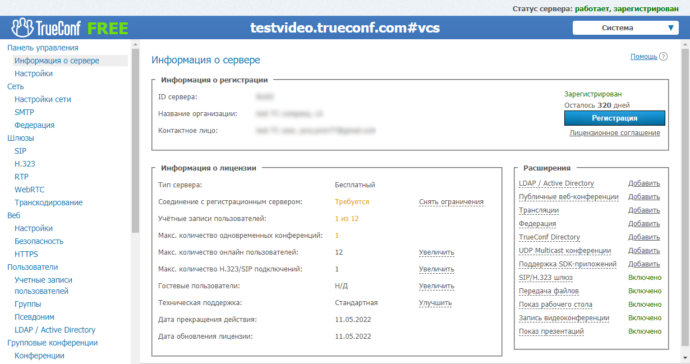Open Пользователи sidebar section

pyautogui.click(x=33, y=267)
